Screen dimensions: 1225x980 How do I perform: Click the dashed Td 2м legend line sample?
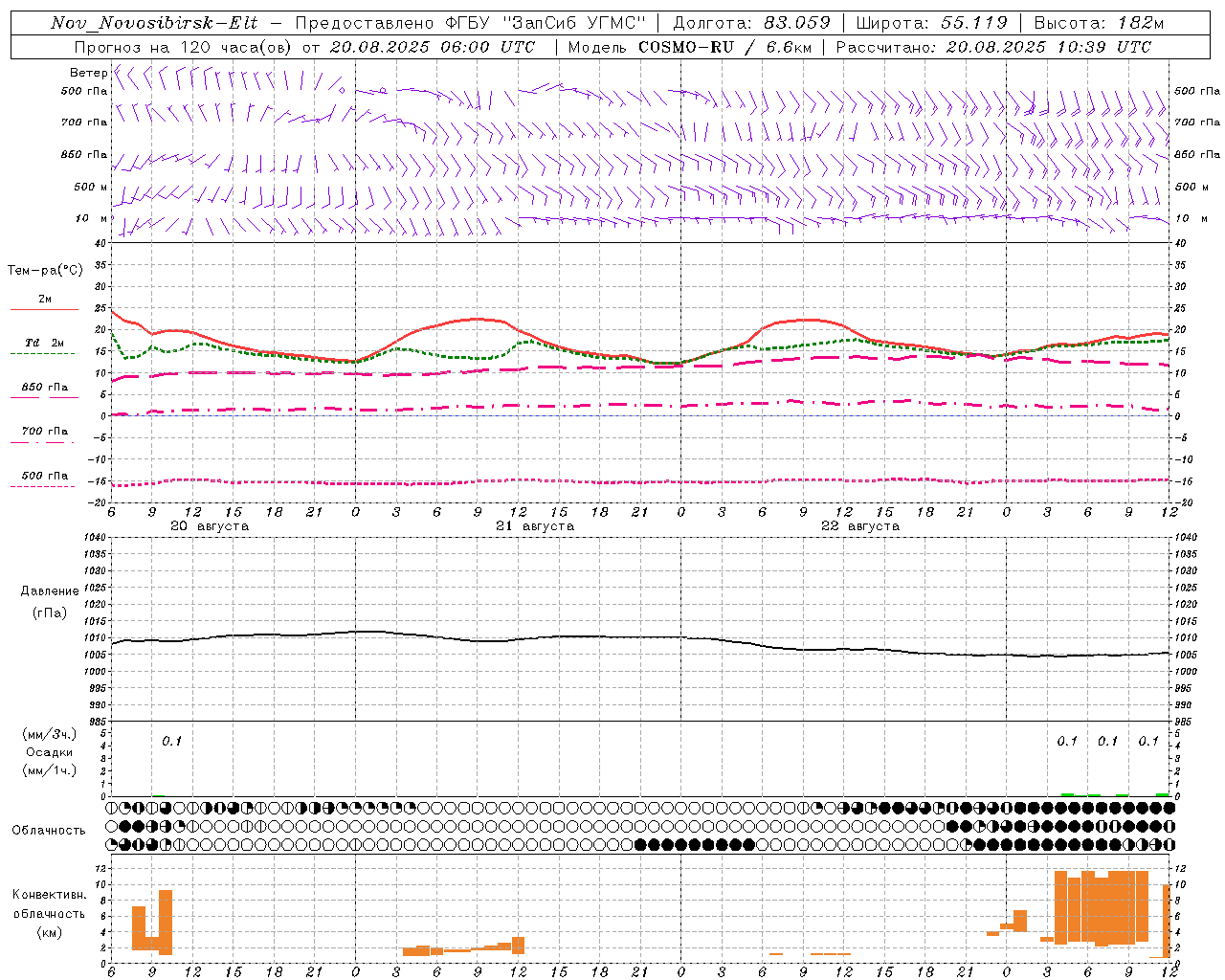(x=42, y=353)
